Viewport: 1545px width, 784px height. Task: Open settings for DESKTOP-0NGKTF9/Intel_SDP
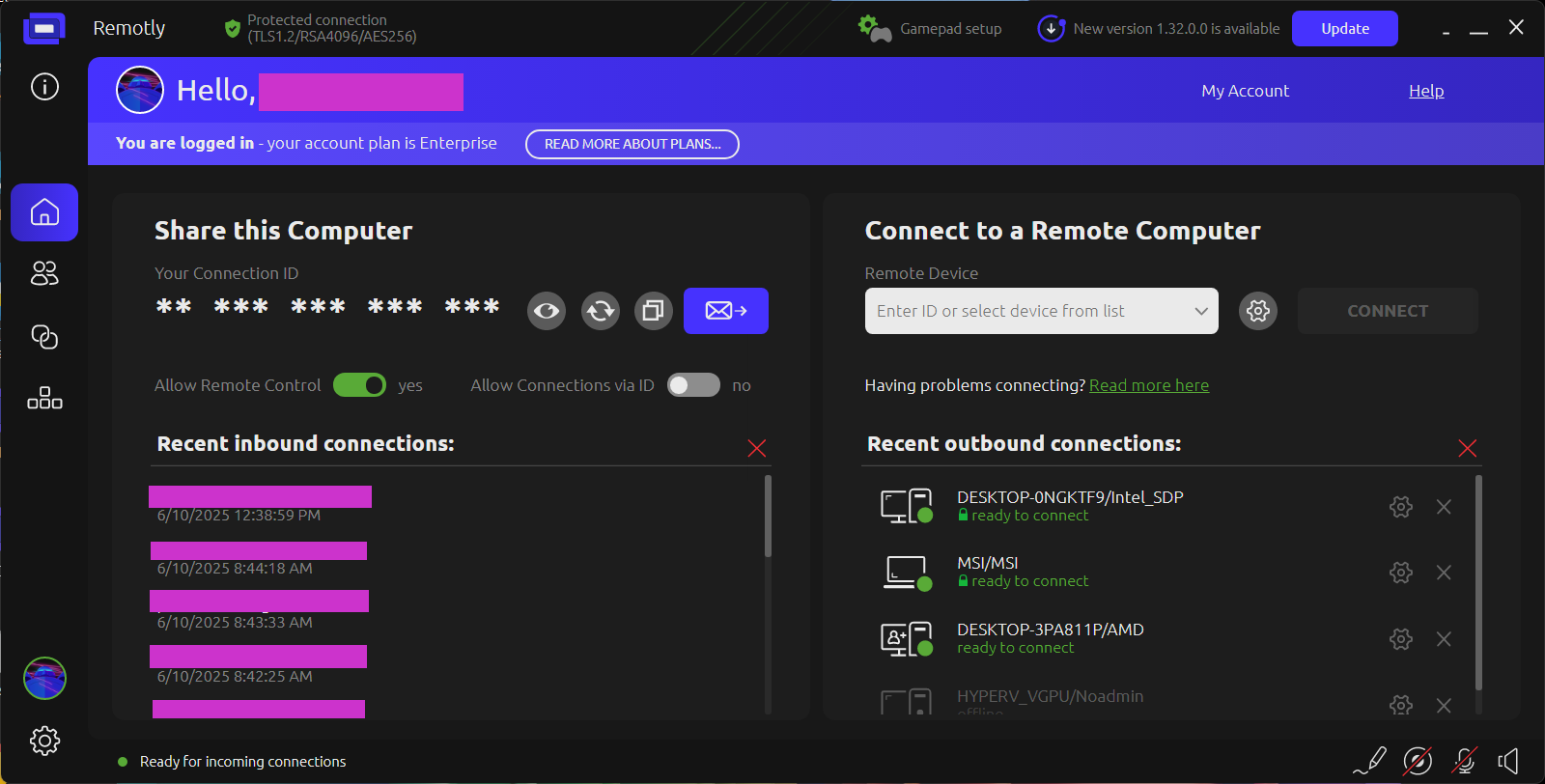tap(1401, 507)
